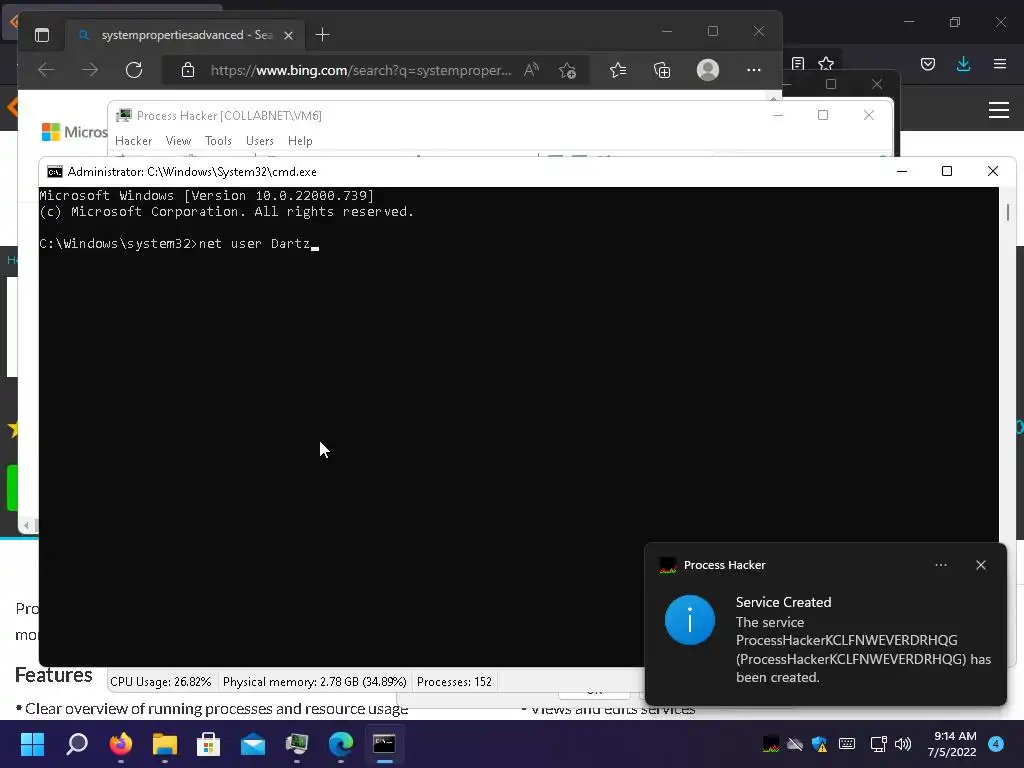Open Microsoft Store from the taskbar
The height and width of the screenshot is (768, 1024).
208,743
